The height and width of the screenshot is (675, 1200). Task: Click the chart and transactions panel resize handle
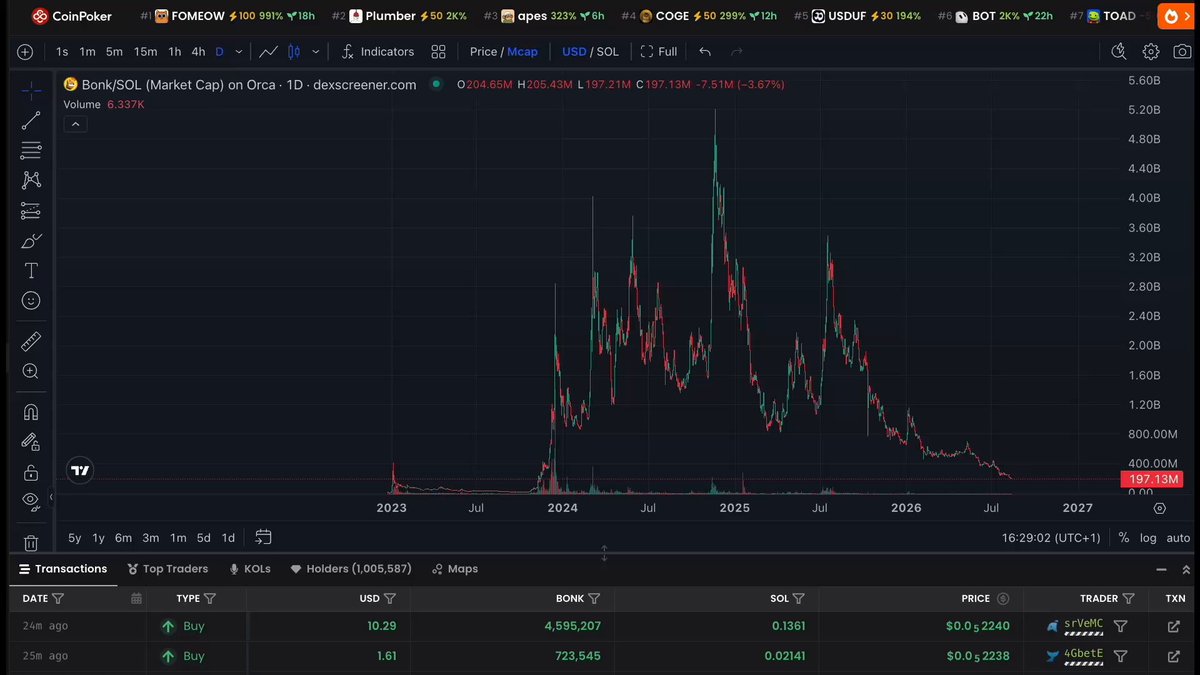(x=604, y=552)
